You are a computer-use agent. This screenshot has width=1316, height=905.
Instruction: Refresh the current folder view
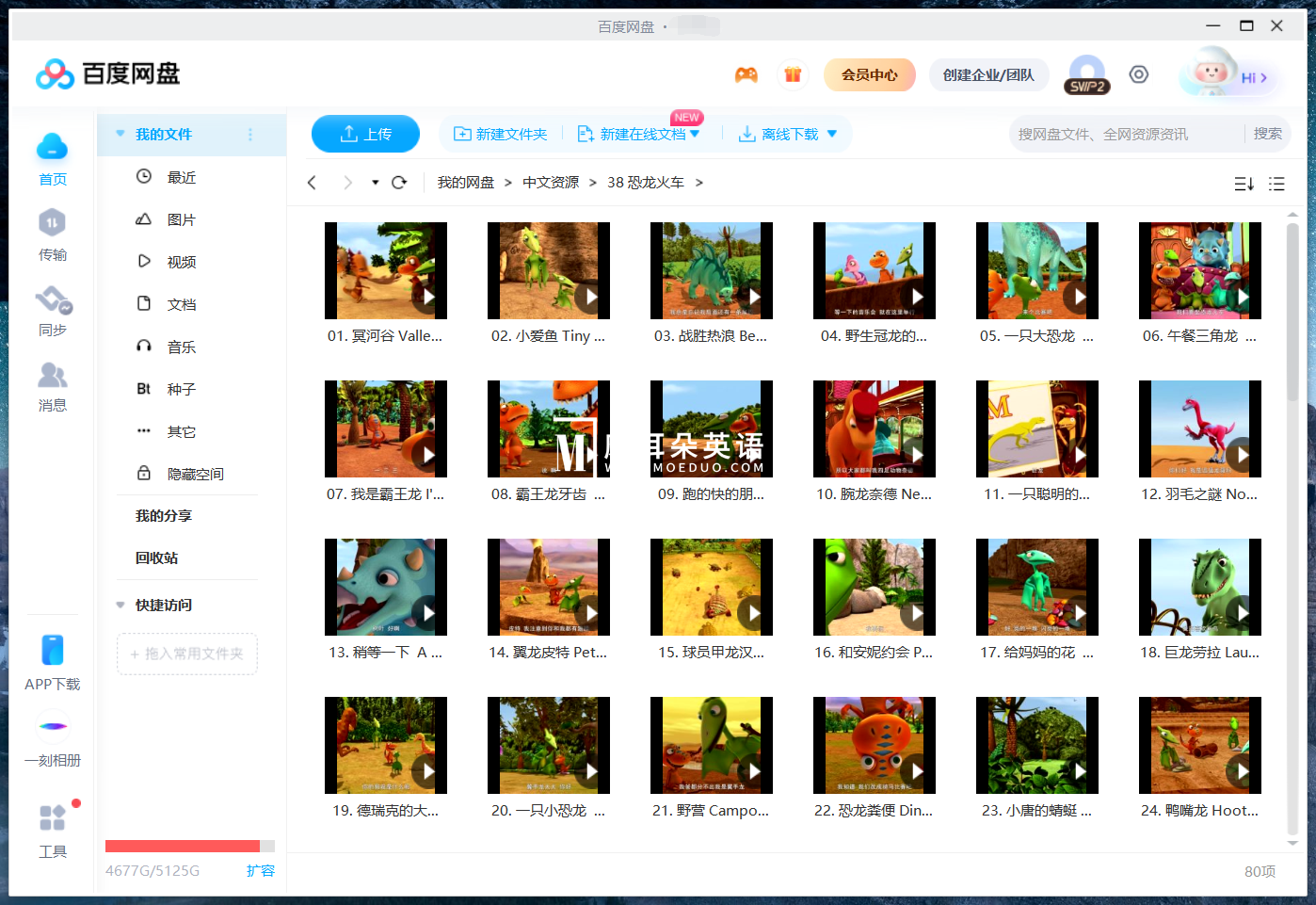tap(398, 182)
